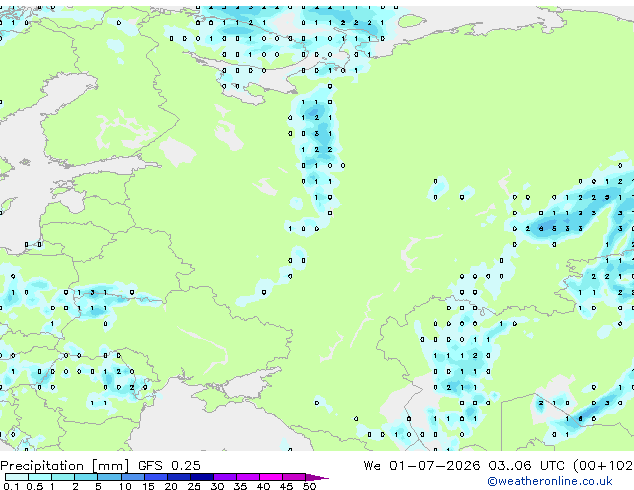Click the 'GFS 0.25' model label
The width and height of the screenshot is (634, 490).
point(169,466)
